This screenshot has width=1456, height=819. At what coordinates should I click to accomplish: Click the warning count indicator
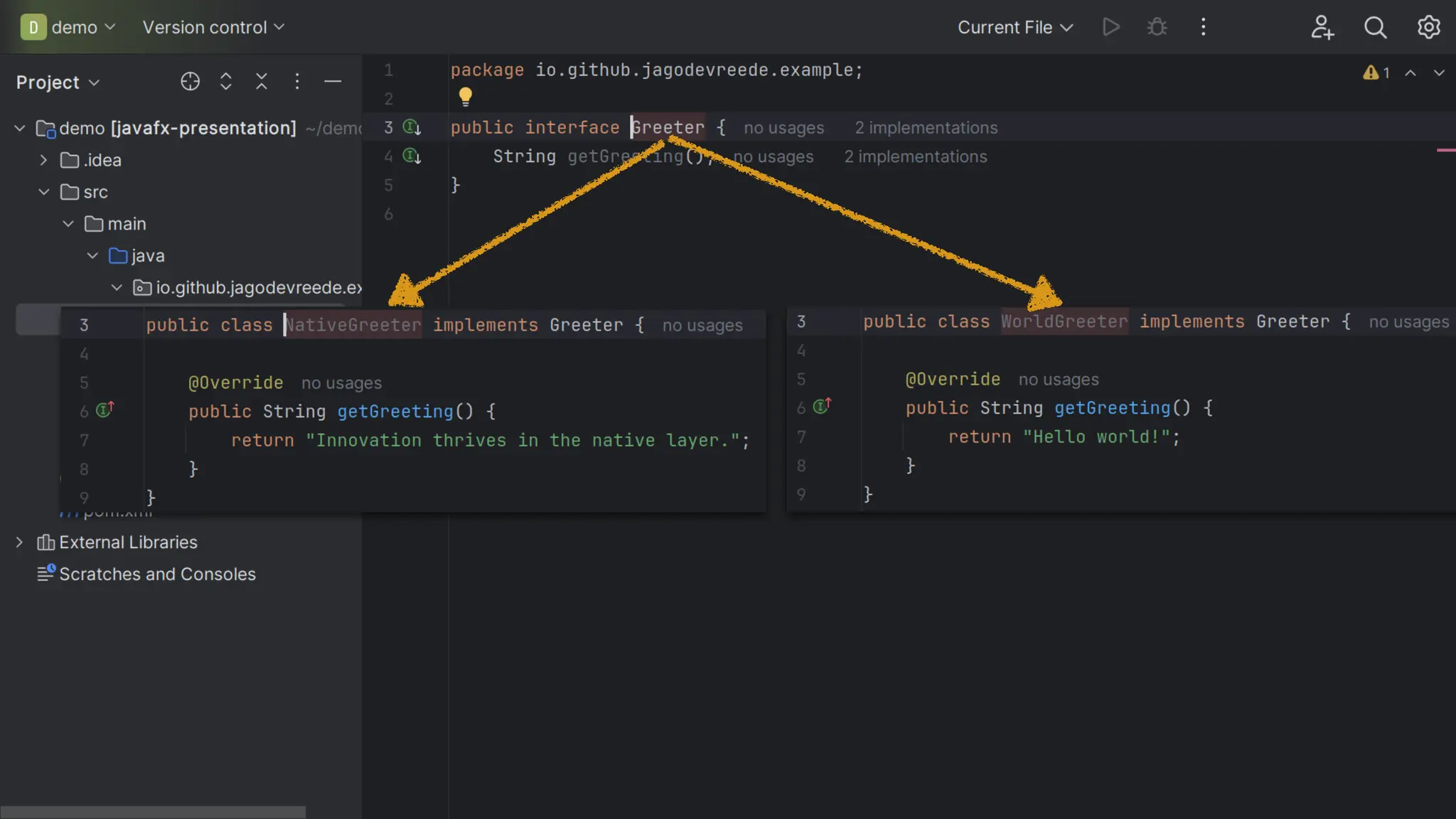pos(1376,73)
